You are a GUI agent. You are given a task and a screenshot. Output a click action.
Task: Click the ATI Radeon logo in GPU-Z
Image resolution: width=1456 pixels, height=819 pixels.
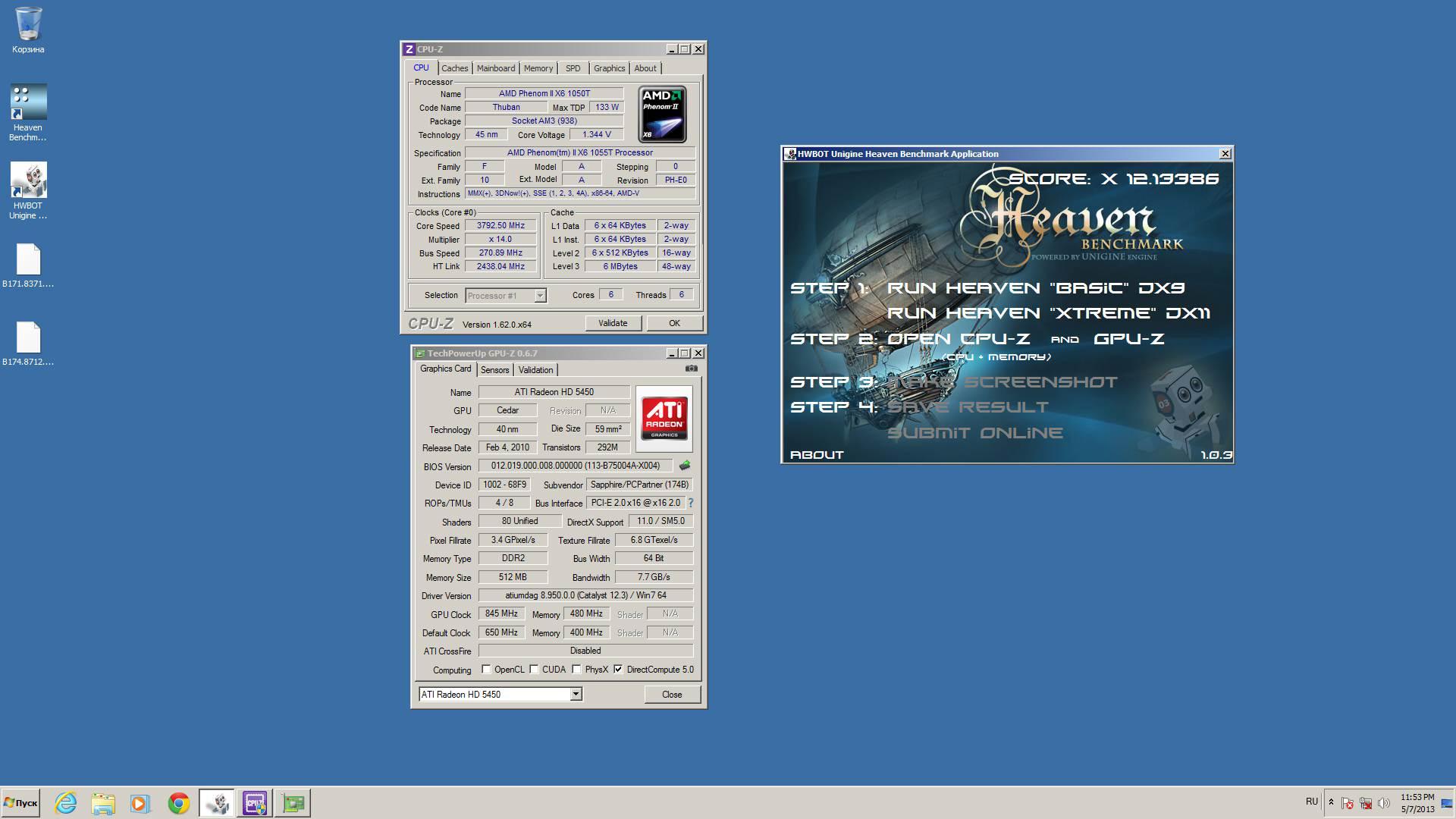pyautogui.click(x=664, y=419)
